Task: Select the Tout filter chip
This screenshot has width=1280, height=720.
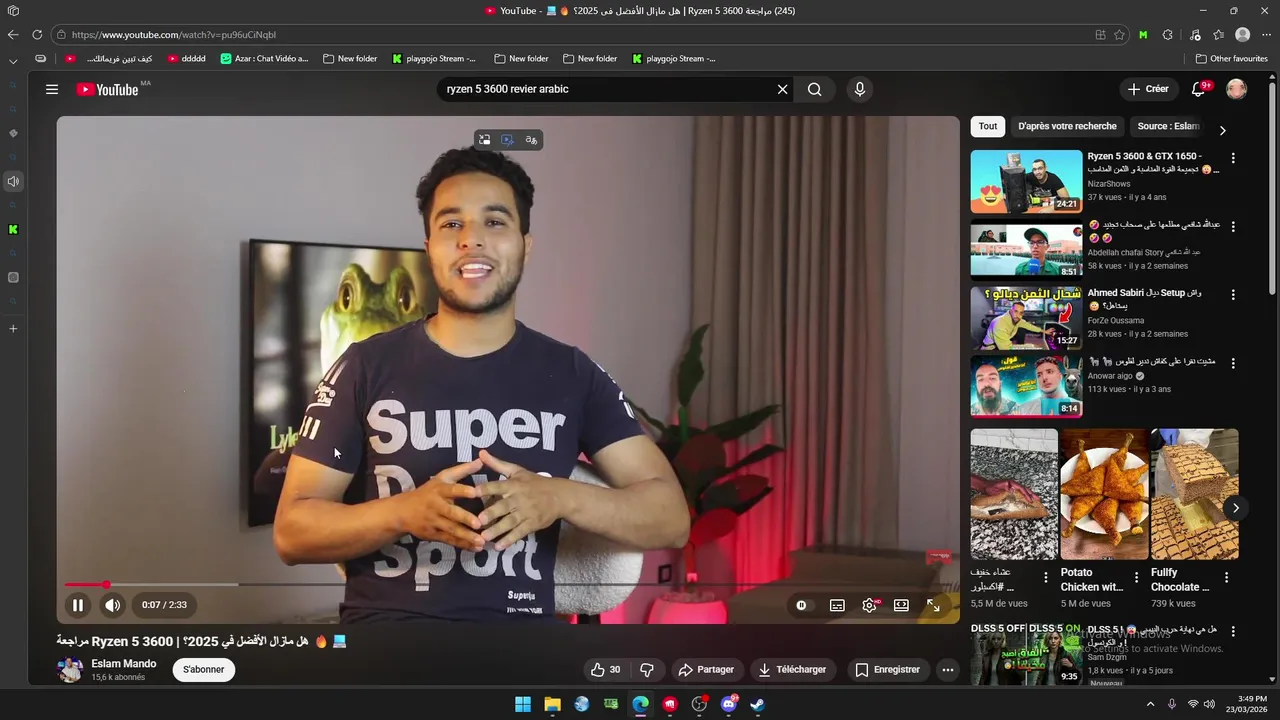Action: pos(988,127)
